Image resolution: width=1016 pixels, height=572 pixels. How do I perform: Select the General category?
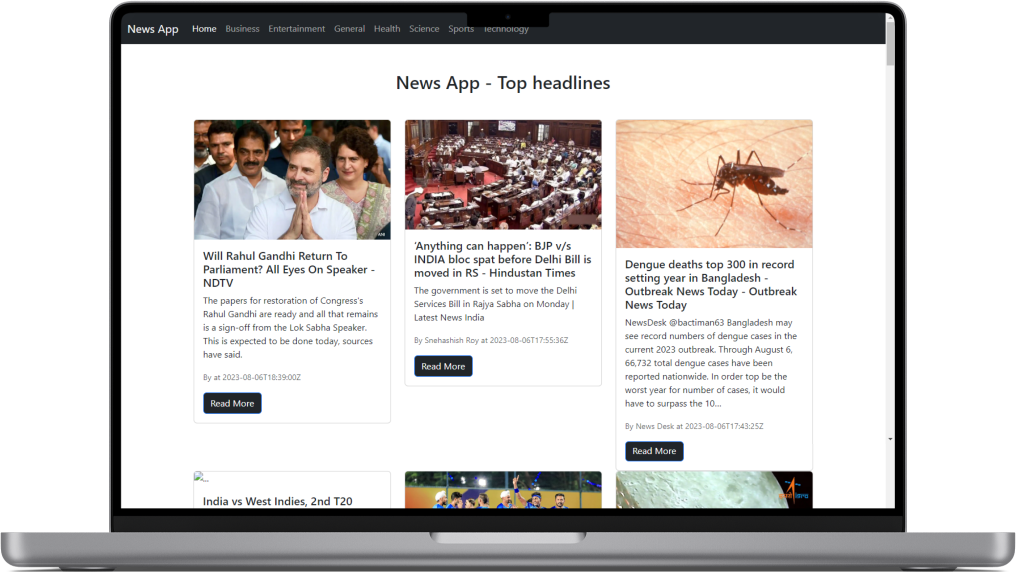[x=349, y=29]
